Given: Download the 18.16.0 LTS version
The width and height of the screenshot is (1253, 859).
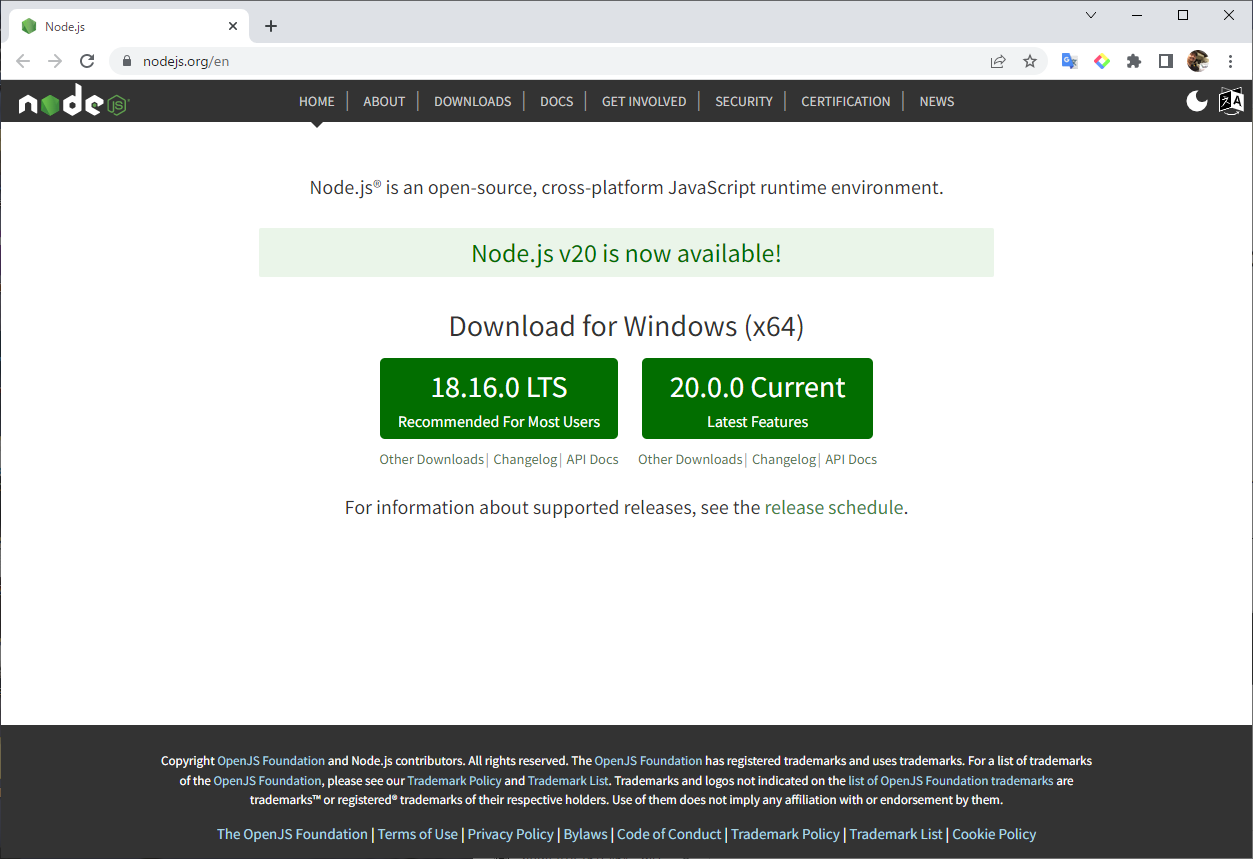Looking at the screenshot, I should [498, 398].
